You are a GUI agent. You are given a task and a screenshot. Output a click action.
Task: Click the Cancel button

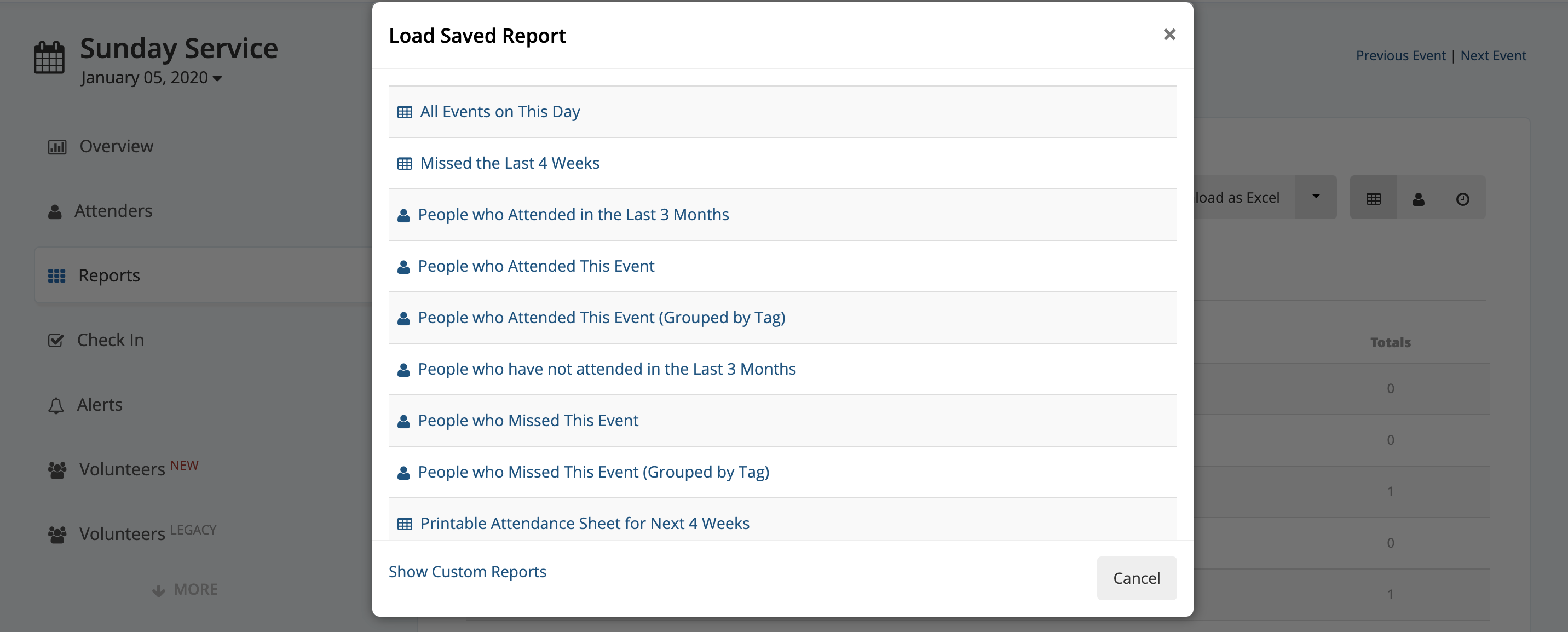coord(1136,578)
